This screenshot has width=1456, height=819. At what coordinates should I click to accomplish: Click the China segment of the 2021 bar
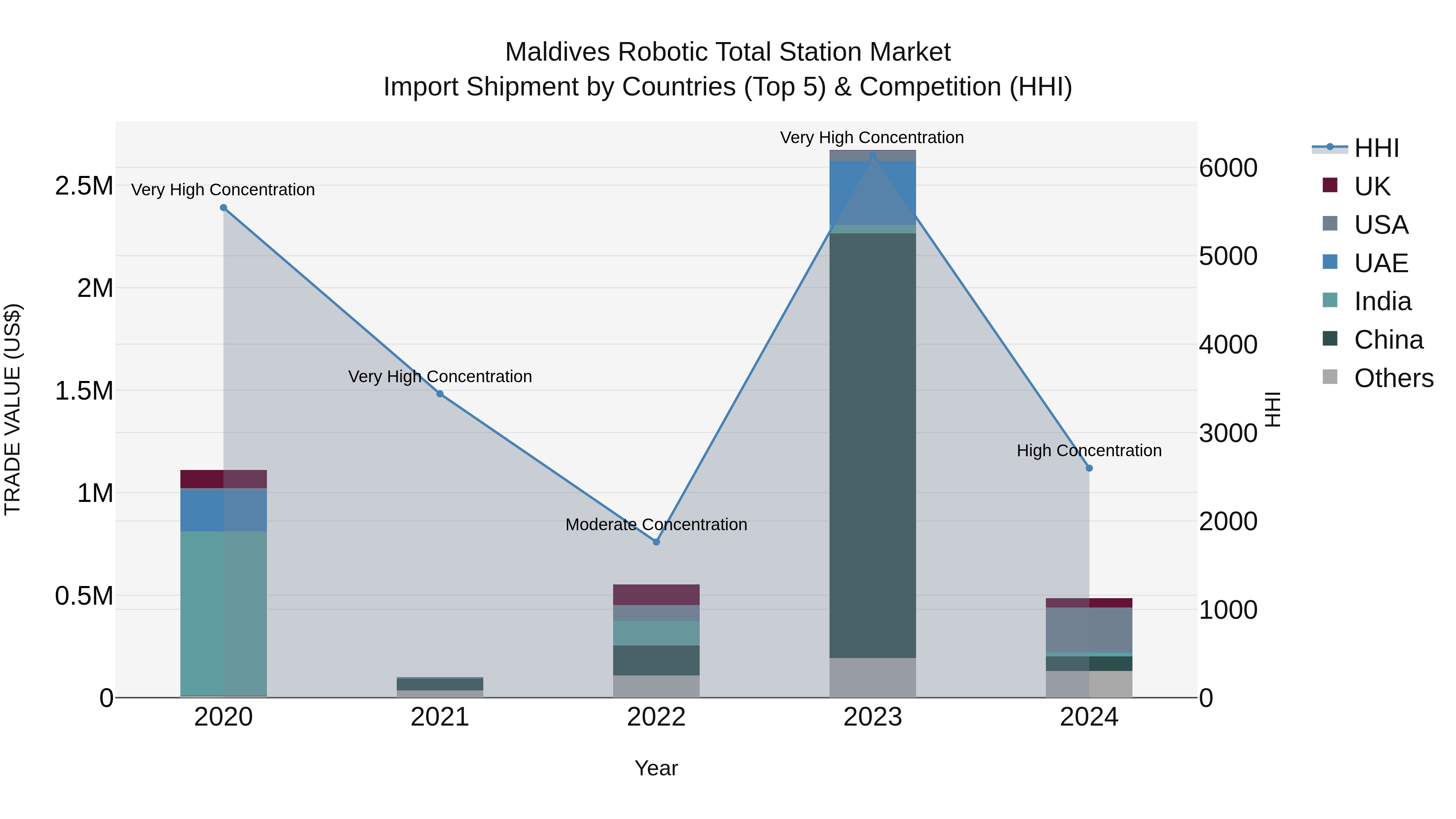pyautogui.click(x=440, y=684)
